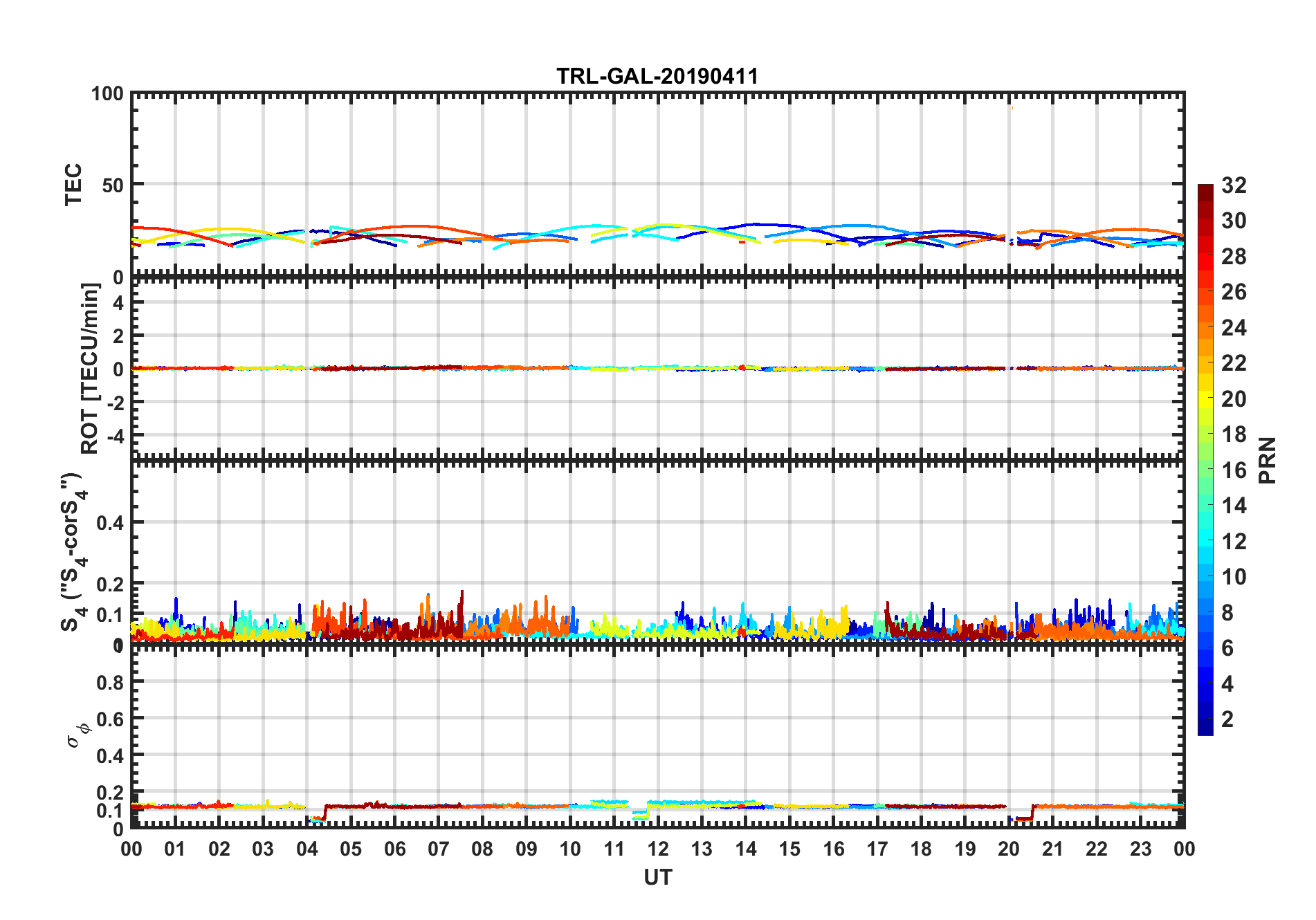Click the 0.8 tick on sigma phi axis
Screen dimensions: 1316x920
pyautogui.click(x=111, y=683)
